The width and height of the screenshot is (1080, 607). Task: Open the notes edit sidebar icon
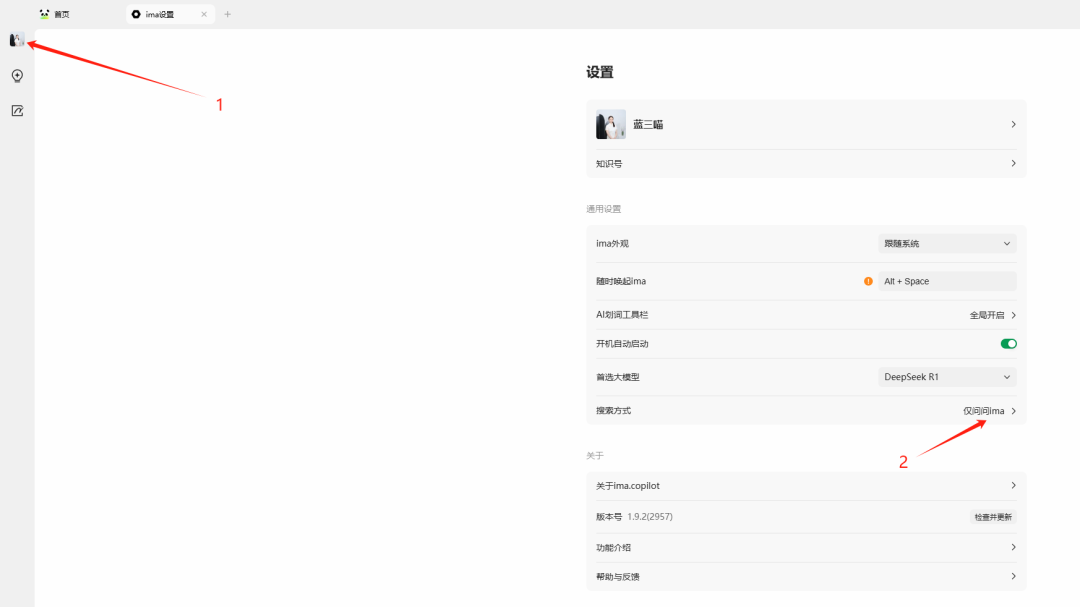pos(17,111)
